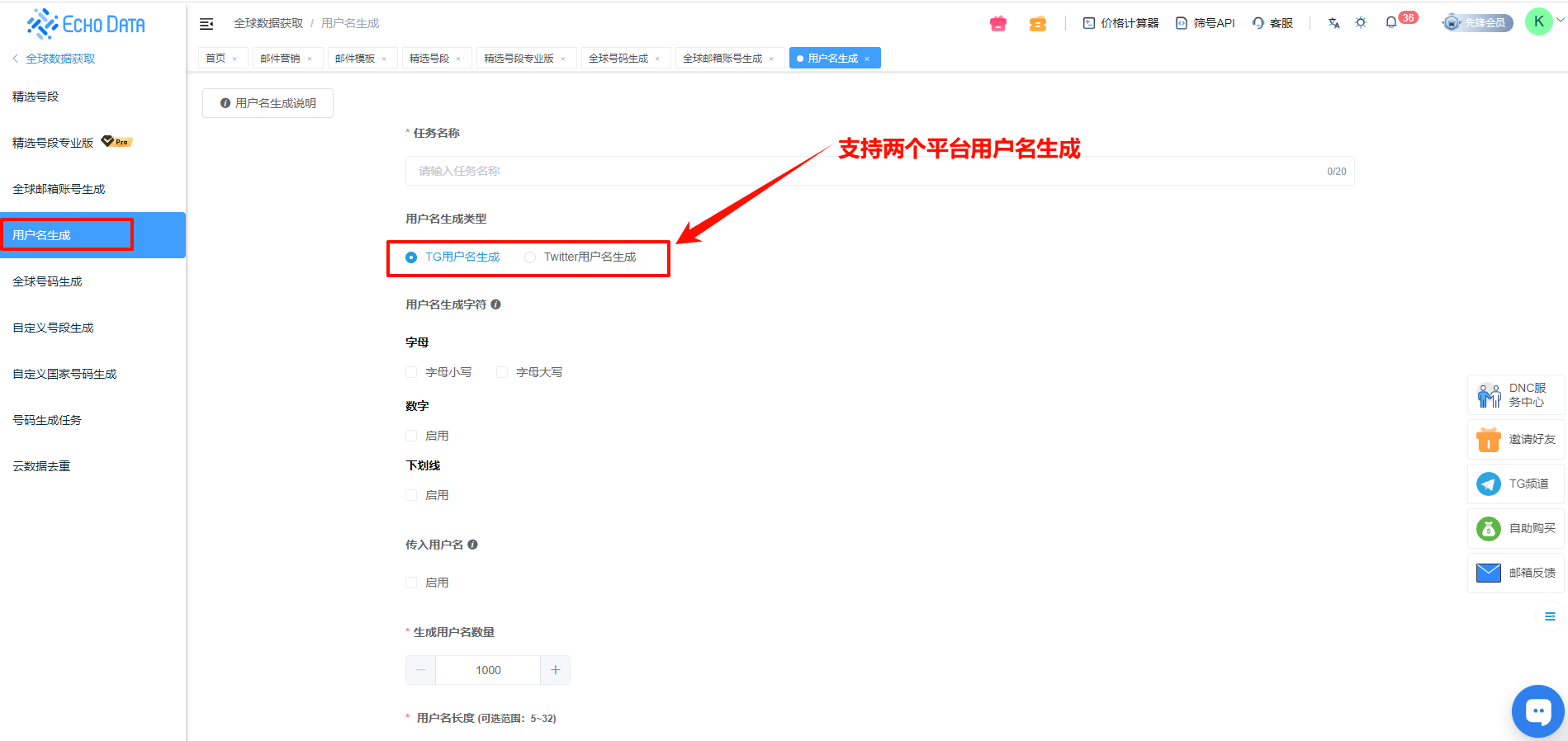
Task: Enable the 字母小写 checkbox
Action: (x=411, y=372)
